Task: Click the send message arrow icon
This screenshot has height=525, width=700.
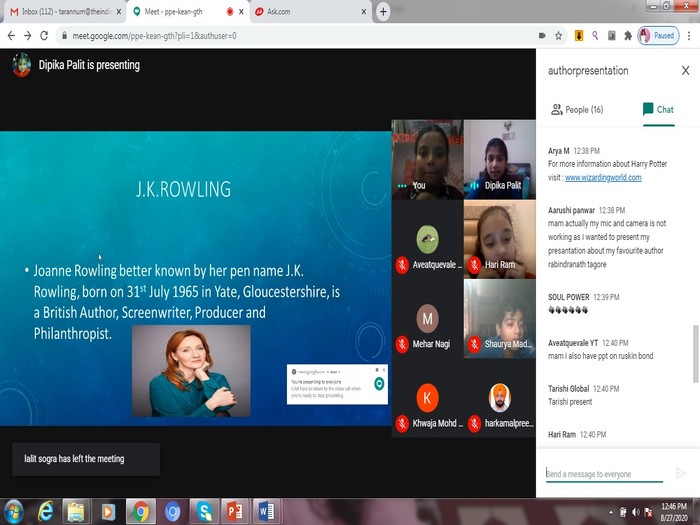Action: pyautogui.click(x=680, y=473)
